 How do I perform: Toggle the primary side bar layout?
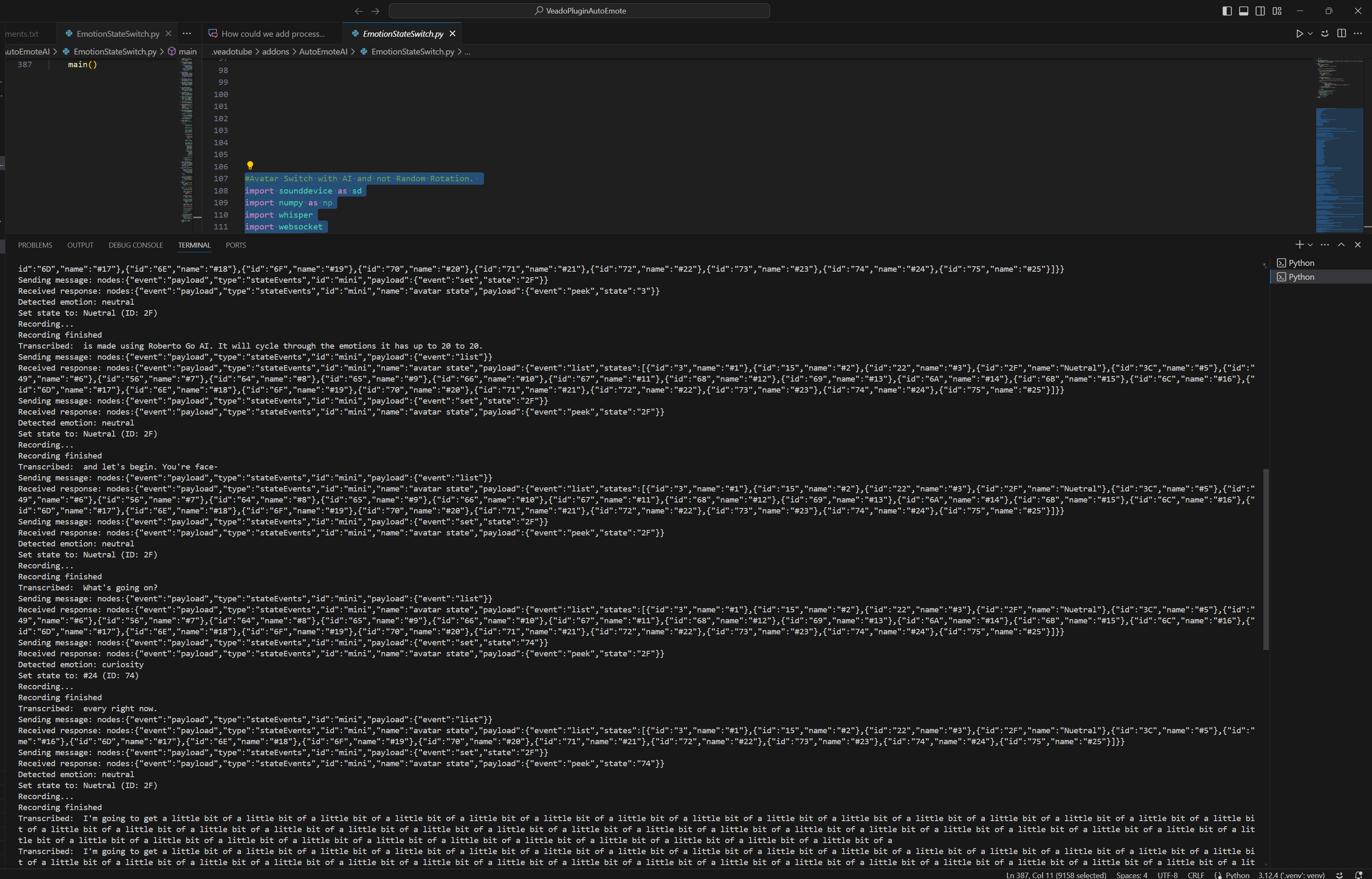coord(1227,11)
